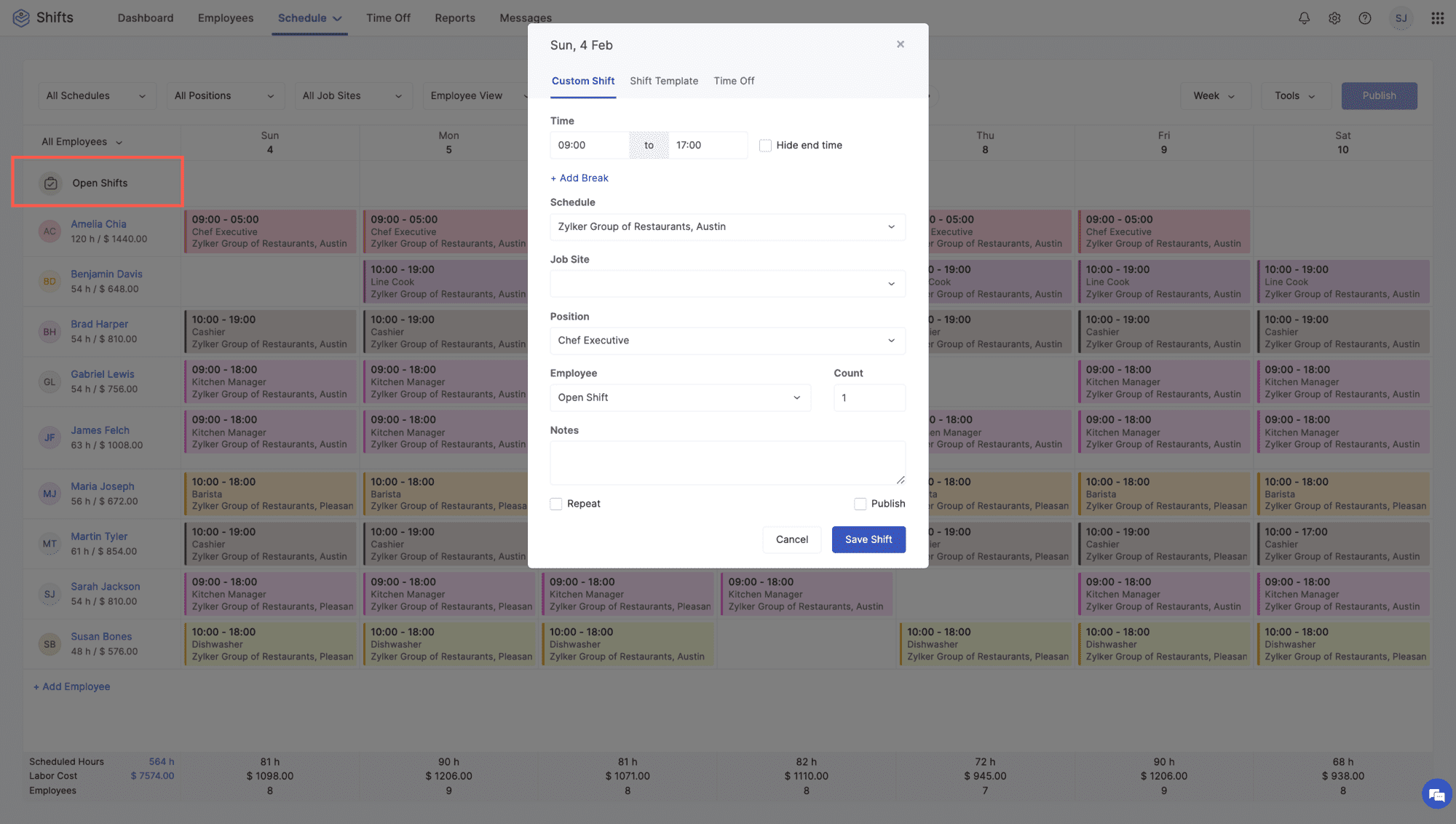This screenshot has width=1456, height=824.
Task: Click the Add Break link
Action: click(x=579, y=178)
